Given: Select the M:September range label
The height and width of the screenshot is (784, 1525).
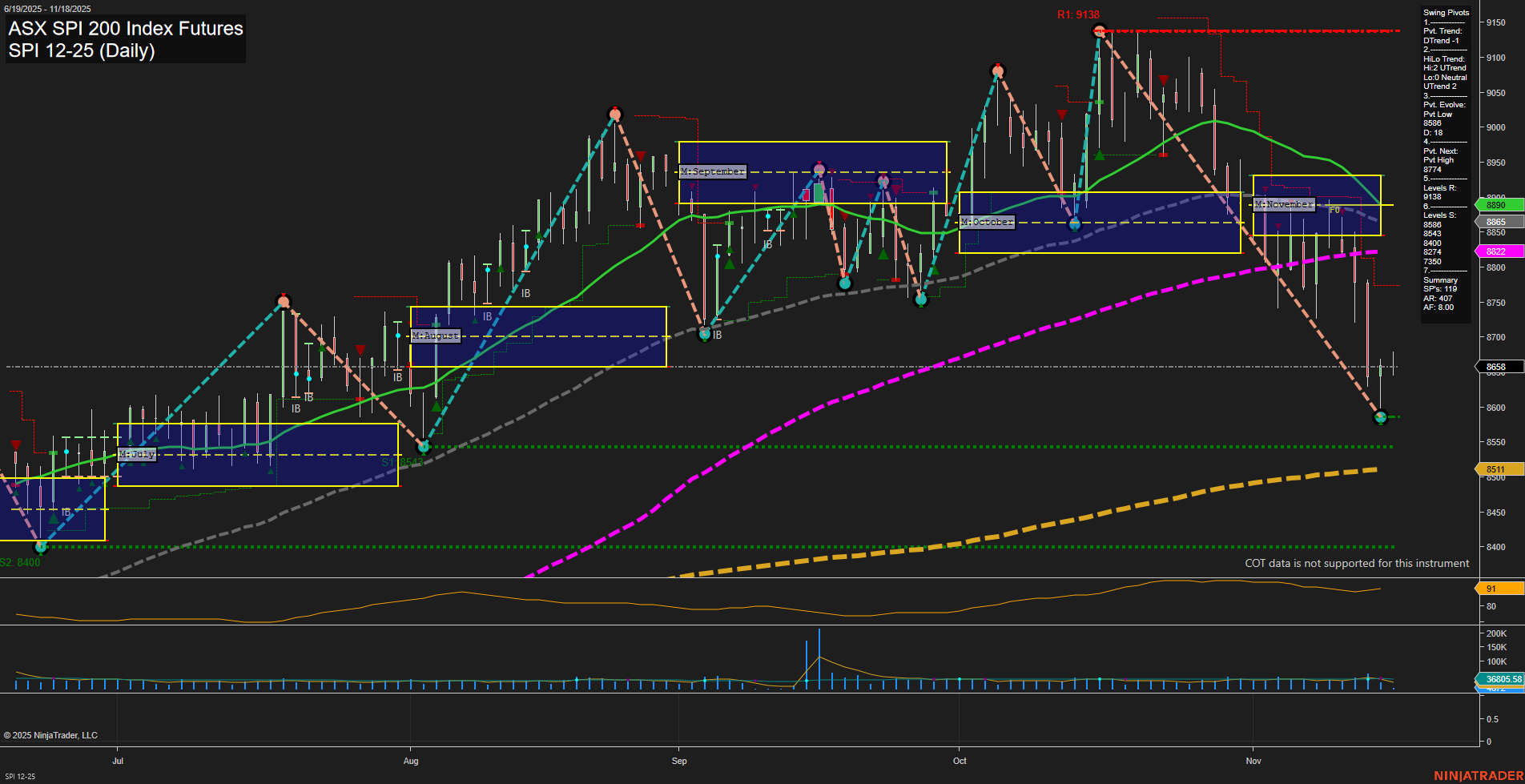Looking at the screenshot, I should [711, 171].
